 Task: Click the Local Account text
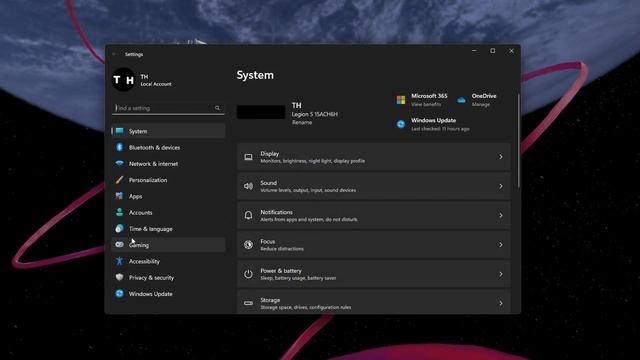click(156, 84)
